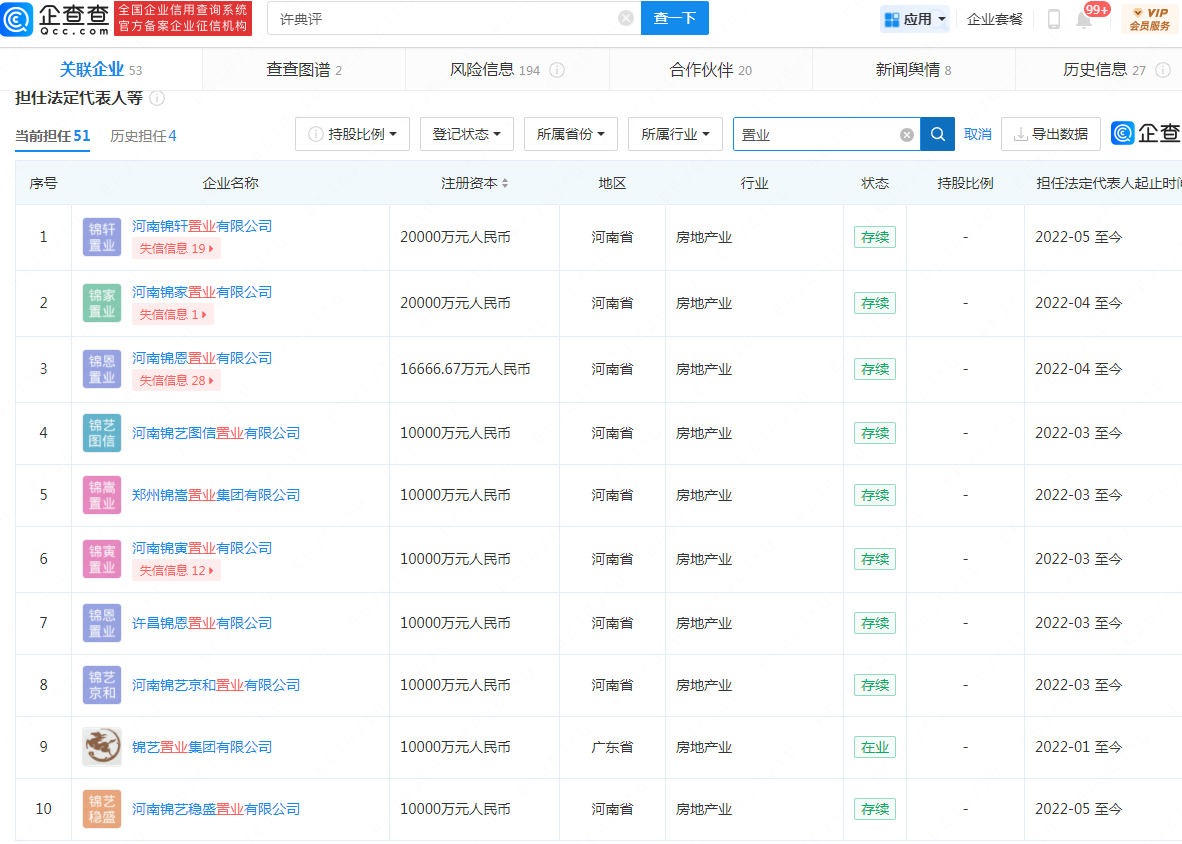
Task: Clear the 置业 filter input
Action: (x=906, y=135)
